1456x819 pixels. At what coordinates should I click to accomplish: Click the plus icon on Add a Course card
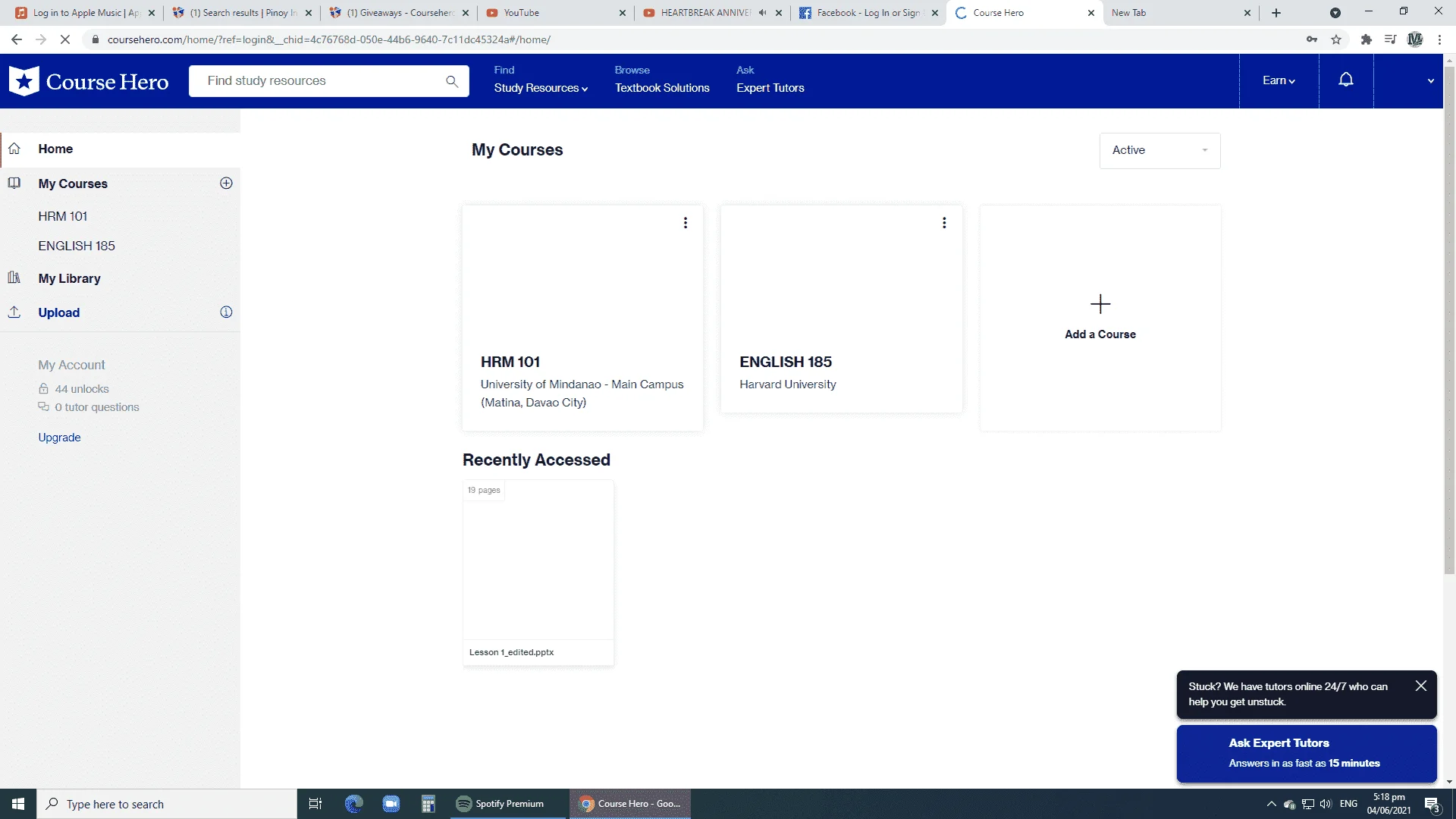coord(1100,304)
